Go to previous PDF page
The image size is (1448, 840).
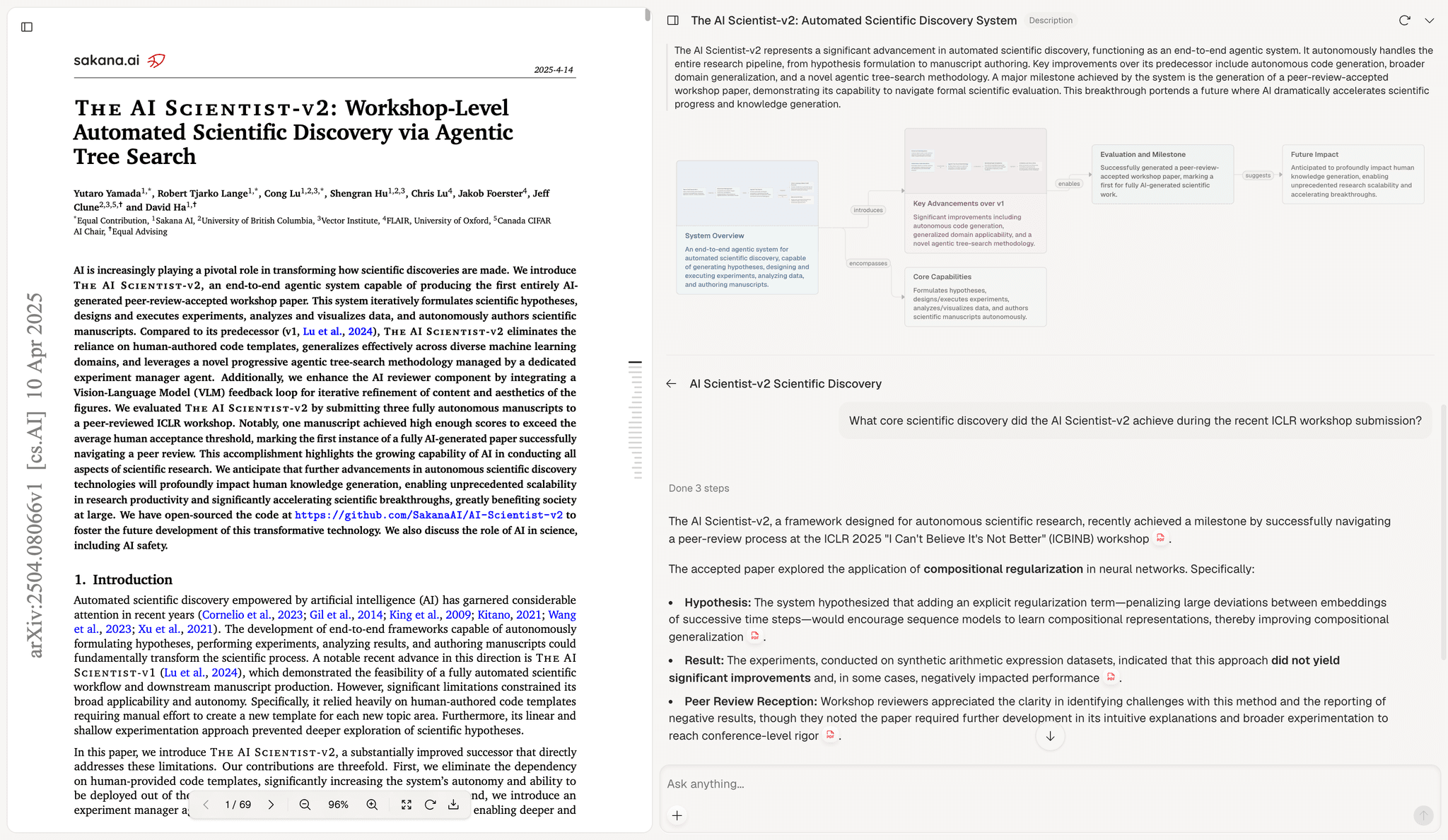[206, 805]
